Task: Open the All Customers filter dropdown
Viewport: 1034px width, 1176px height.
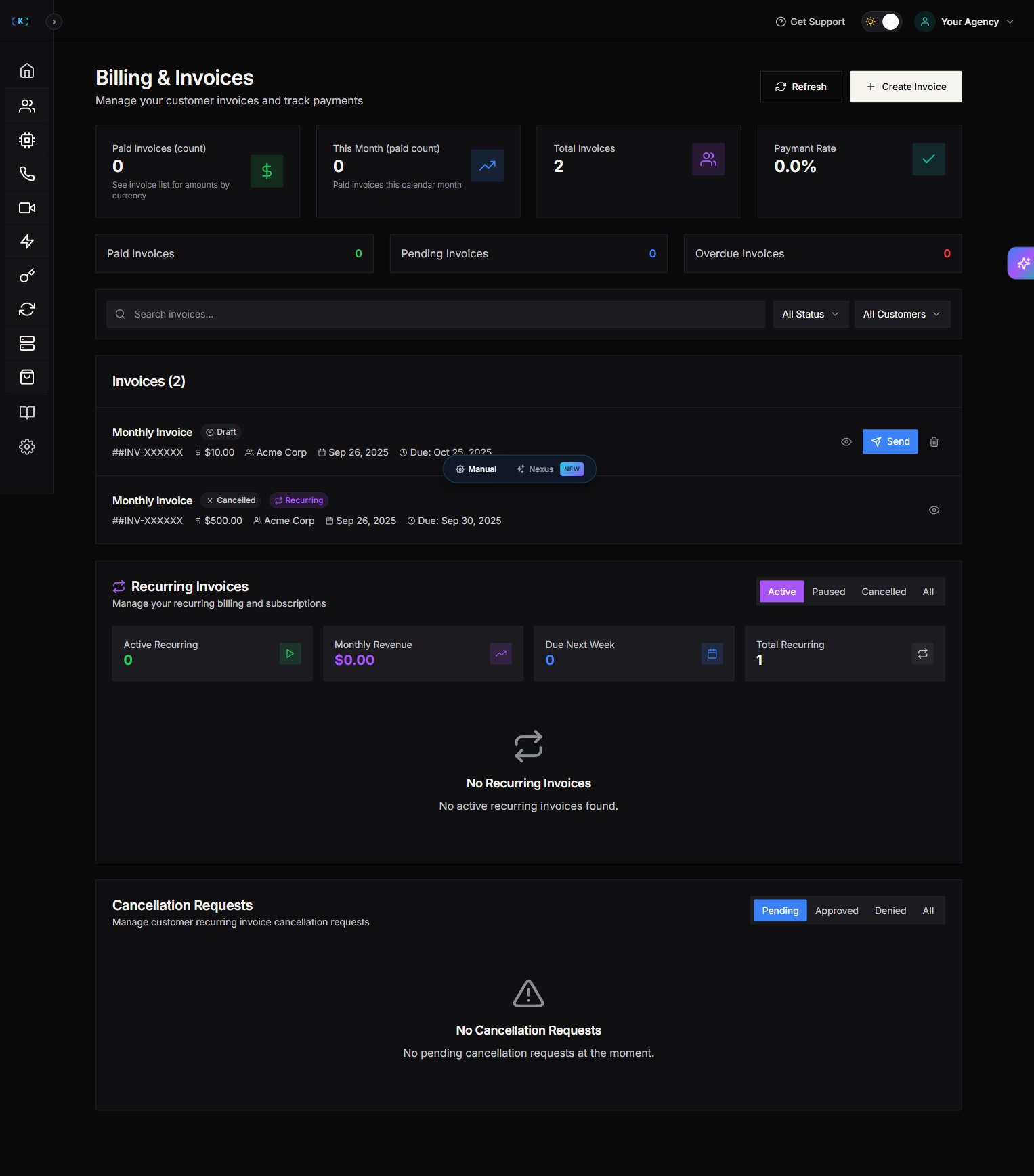Action: pos(902,314)
